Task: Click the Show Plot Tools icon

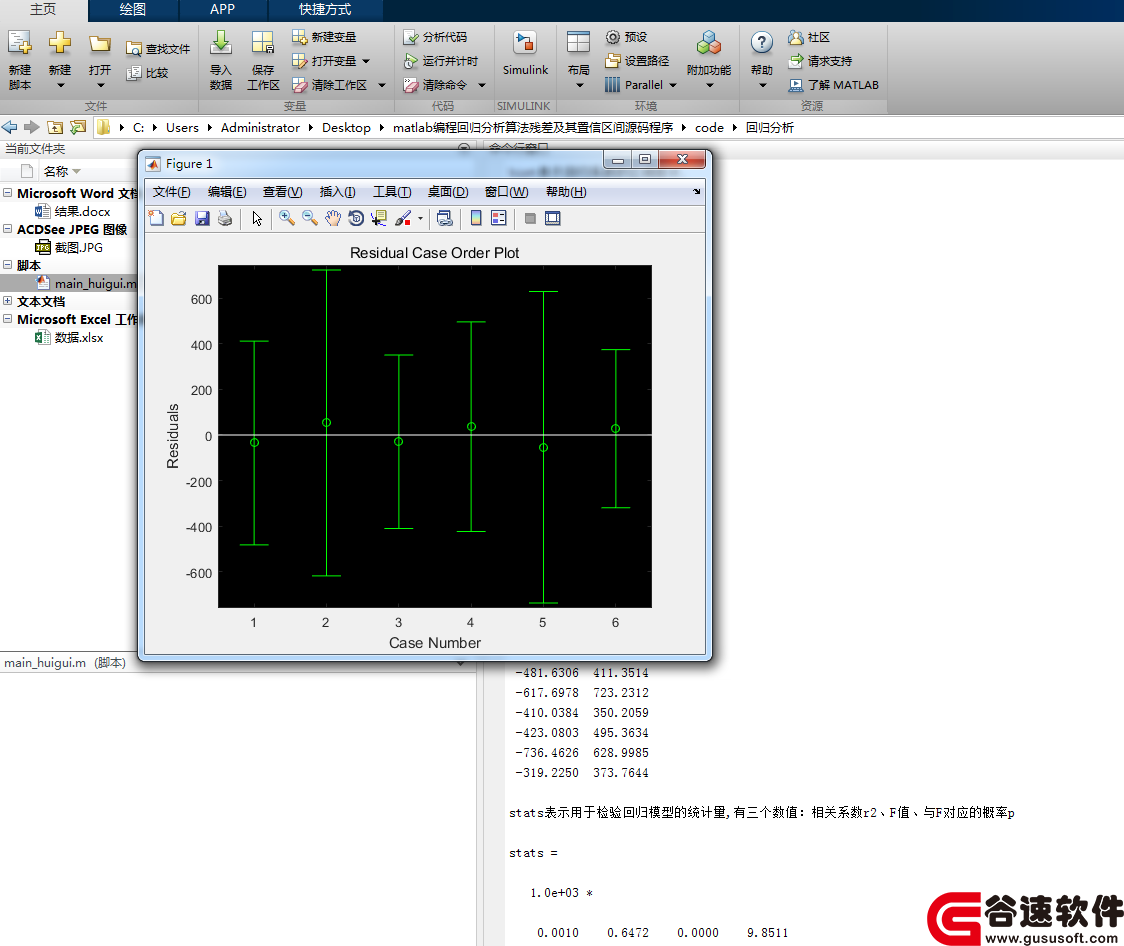Action: click(x=553, y=219)
